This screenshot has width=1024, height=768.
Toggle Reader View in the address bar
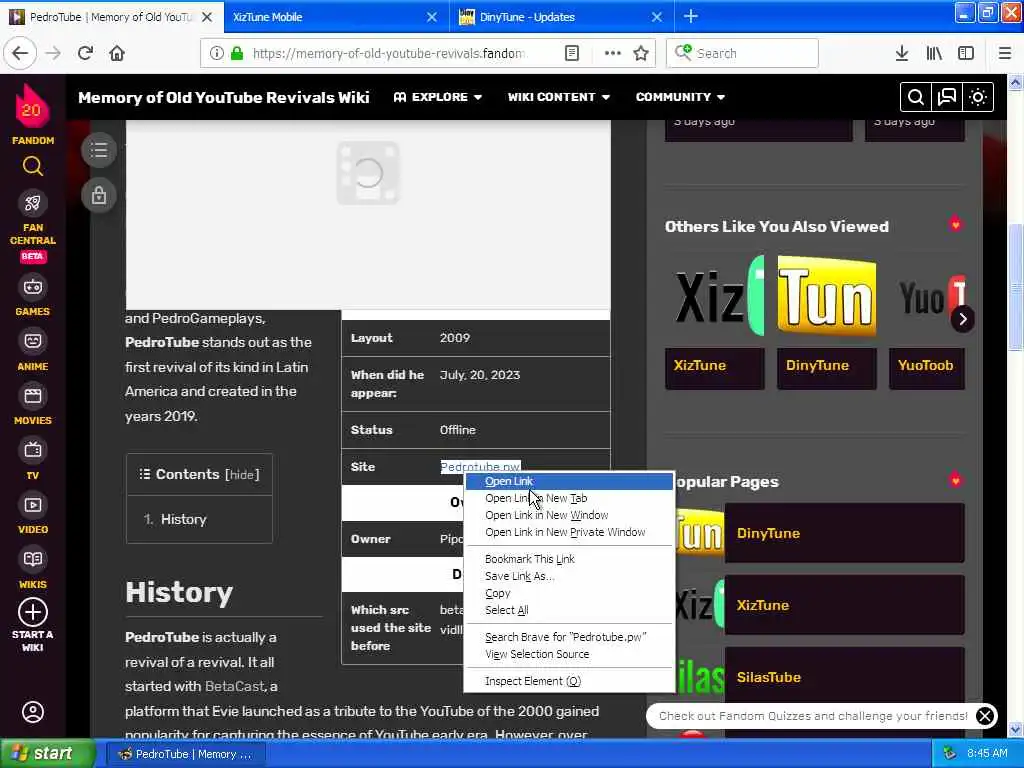point(572,53)
